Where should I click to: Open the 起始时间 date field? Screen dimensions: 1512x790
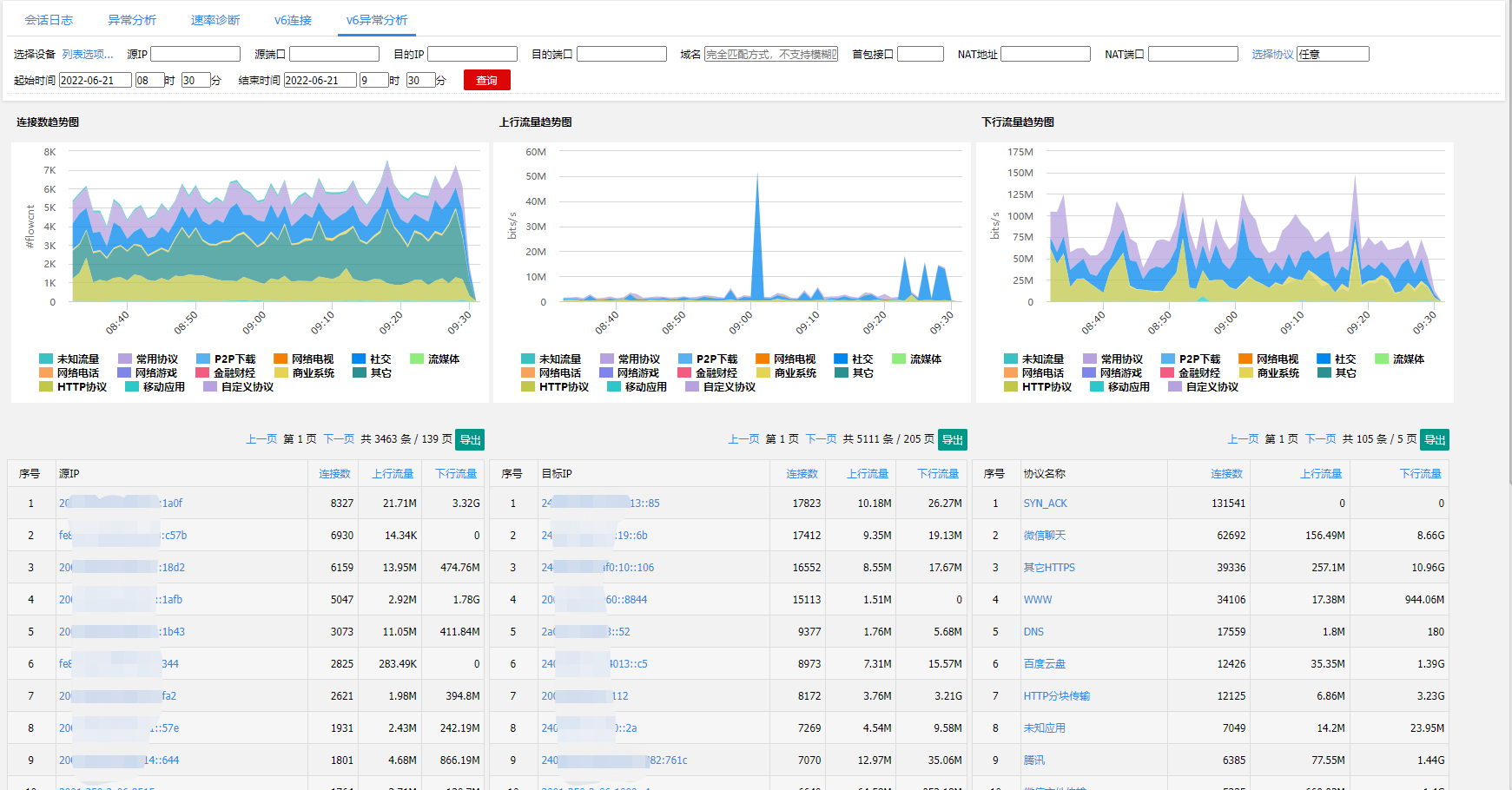(x=96, y=80)
